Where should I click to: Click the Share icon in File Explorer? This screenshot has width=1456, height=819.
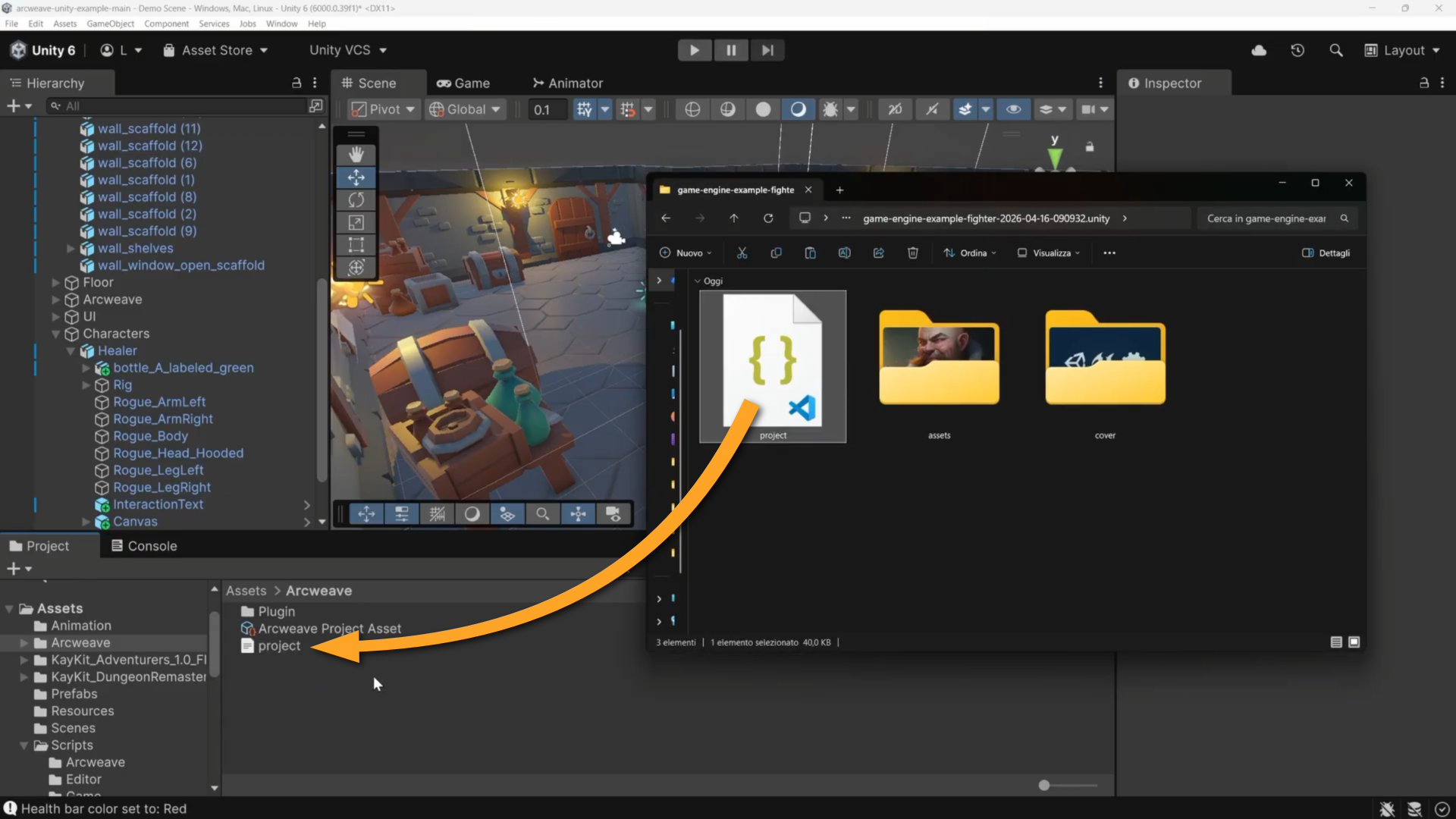[x=879, y=253]
